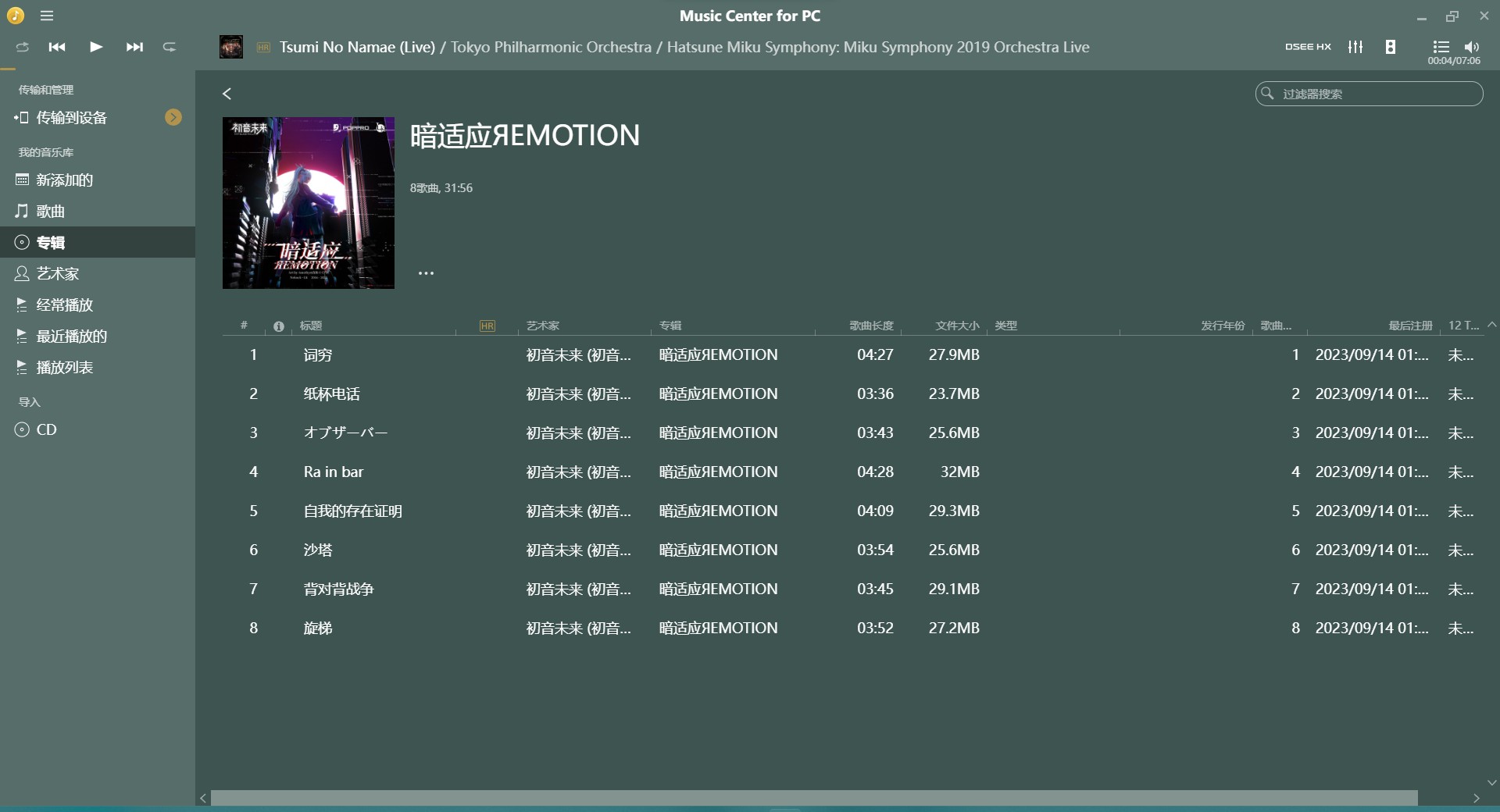Viewport: 1500px width, 812px height.
Task: Sort by 发行年份 column header
Action: click(x=1223, y=326)
